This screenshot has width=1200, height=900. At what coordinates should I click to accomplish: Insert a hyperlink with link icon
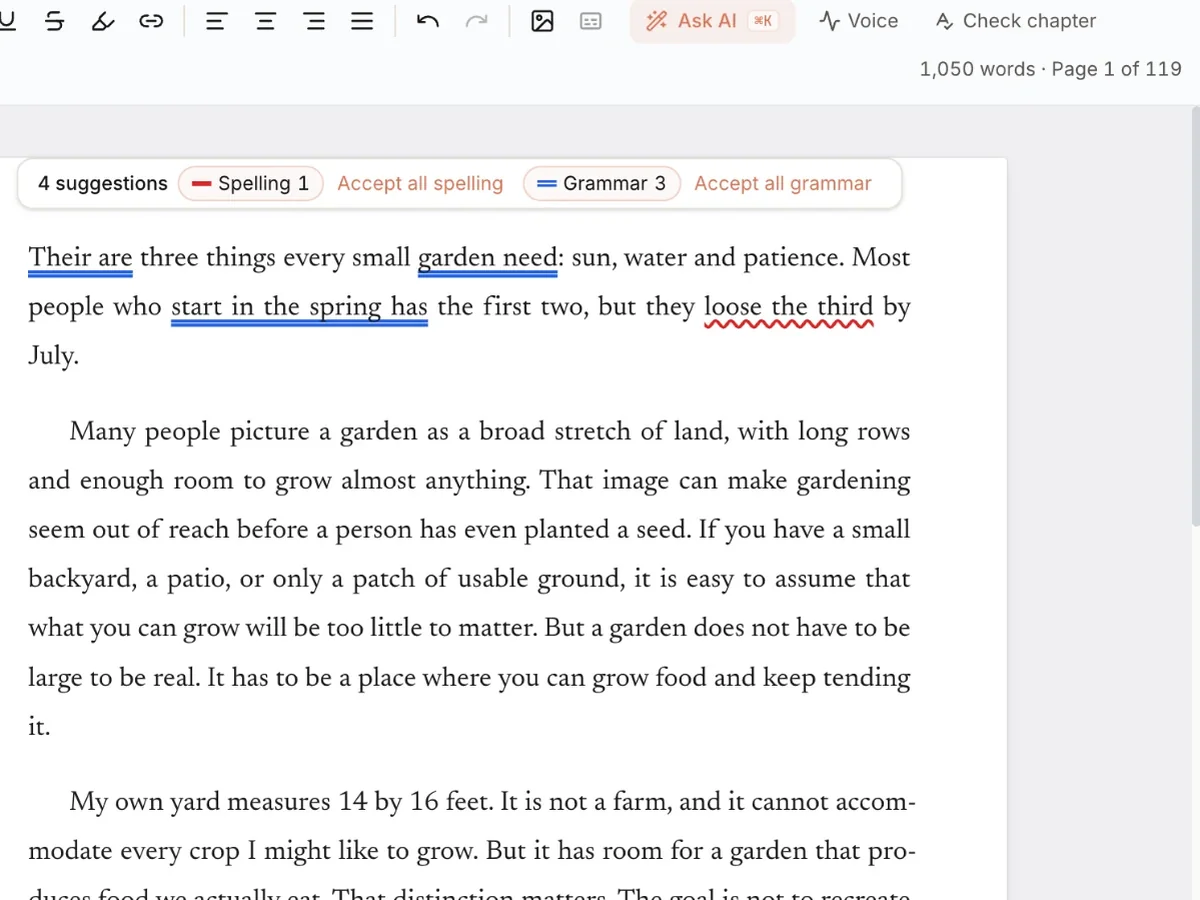(151, 21)
